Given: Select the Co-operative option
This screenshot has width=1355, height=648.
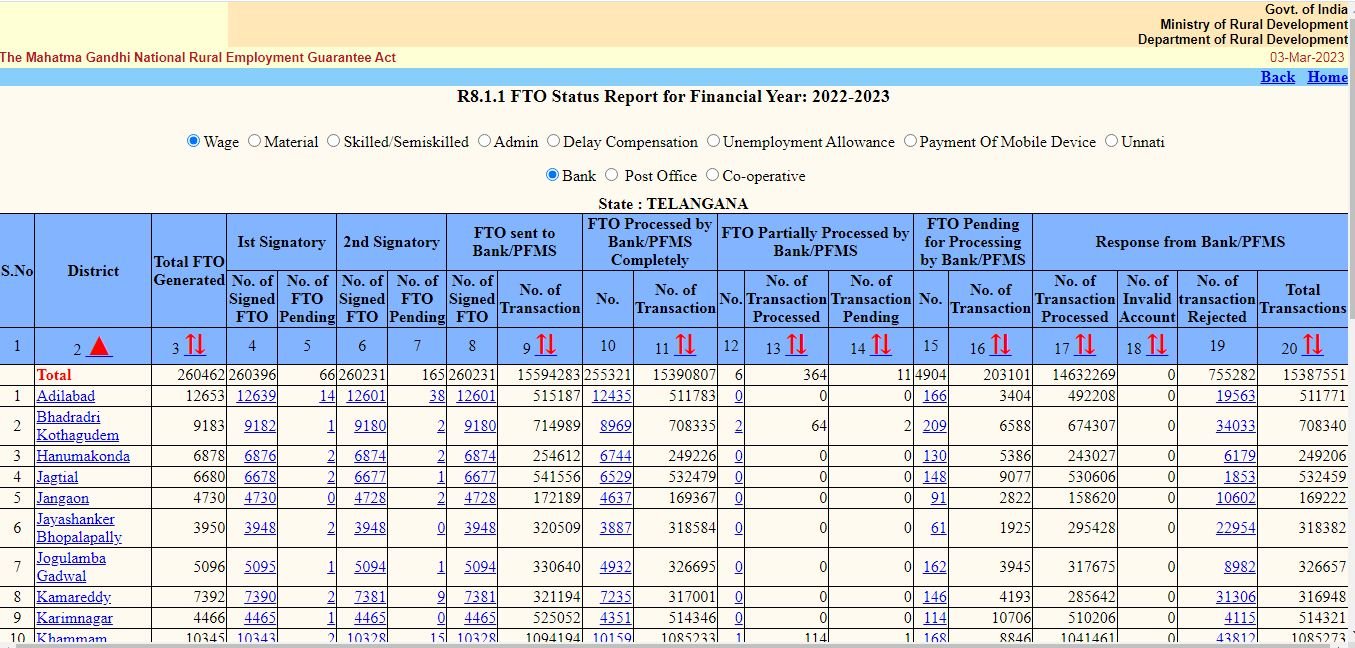Looking at the screenshot, I should [712, 175].
